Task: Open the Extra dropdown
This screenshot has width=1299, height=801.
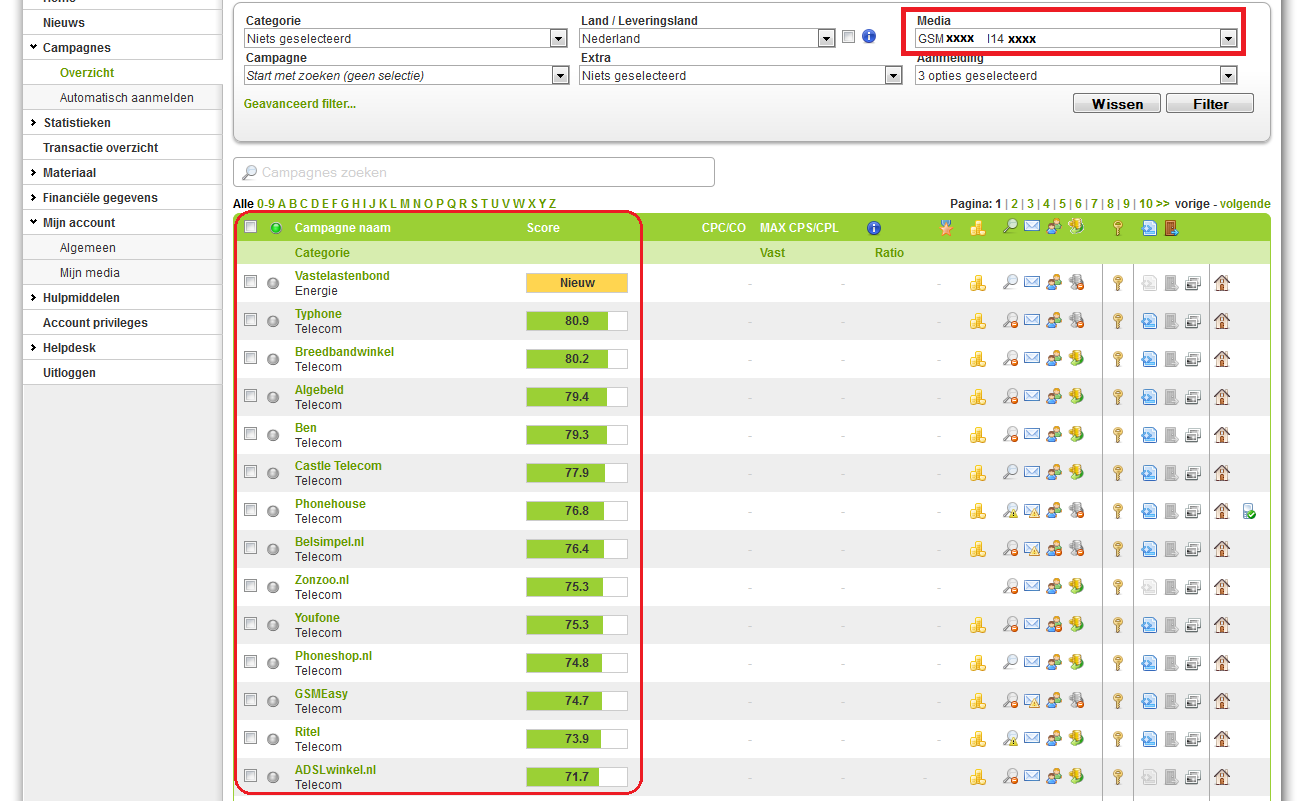Action: pos(740,75)
